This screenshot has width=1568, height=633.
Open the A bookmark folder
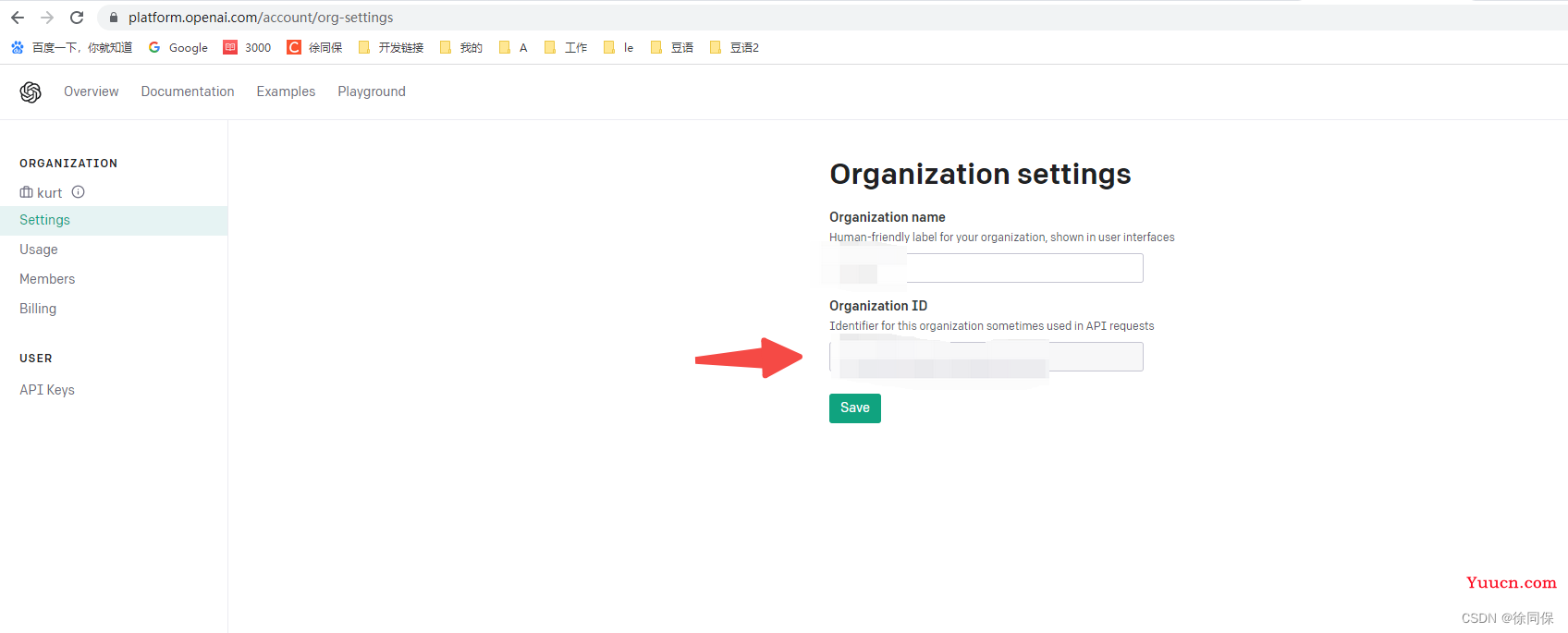pyautogui.click(x=513, y=47)
